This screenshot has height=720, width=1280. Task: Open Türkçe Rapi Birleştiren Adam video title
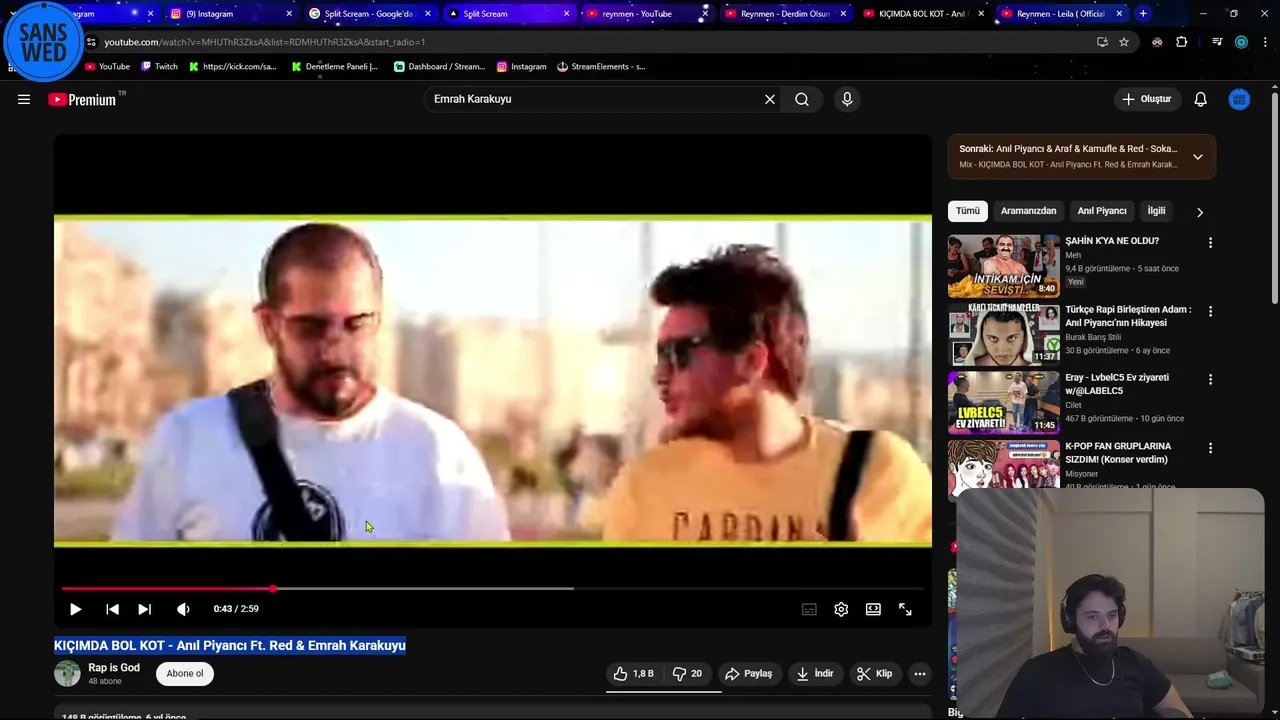click(1128, 316)
